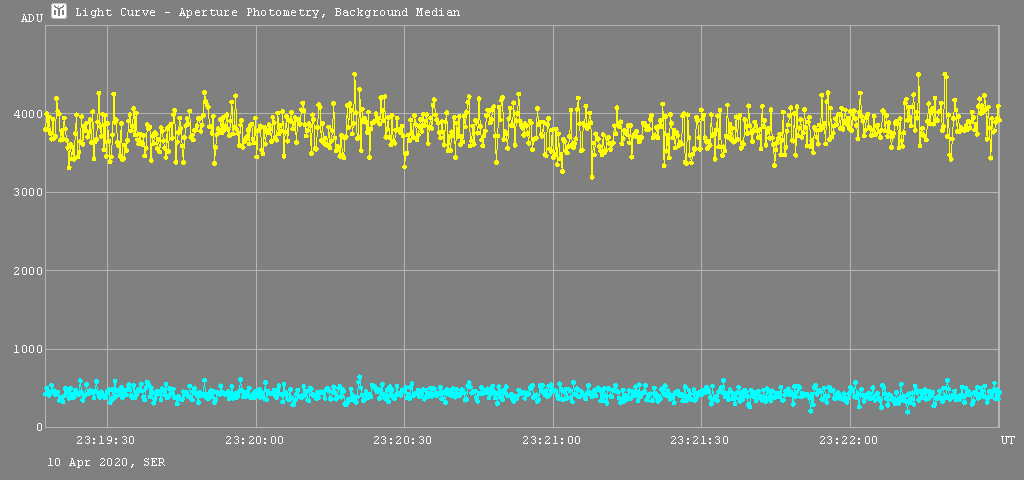Click grid intersection of 3000 ADU and 23:20:00
This screenshot has width=1024, height=480.
[x=256, y=193]
